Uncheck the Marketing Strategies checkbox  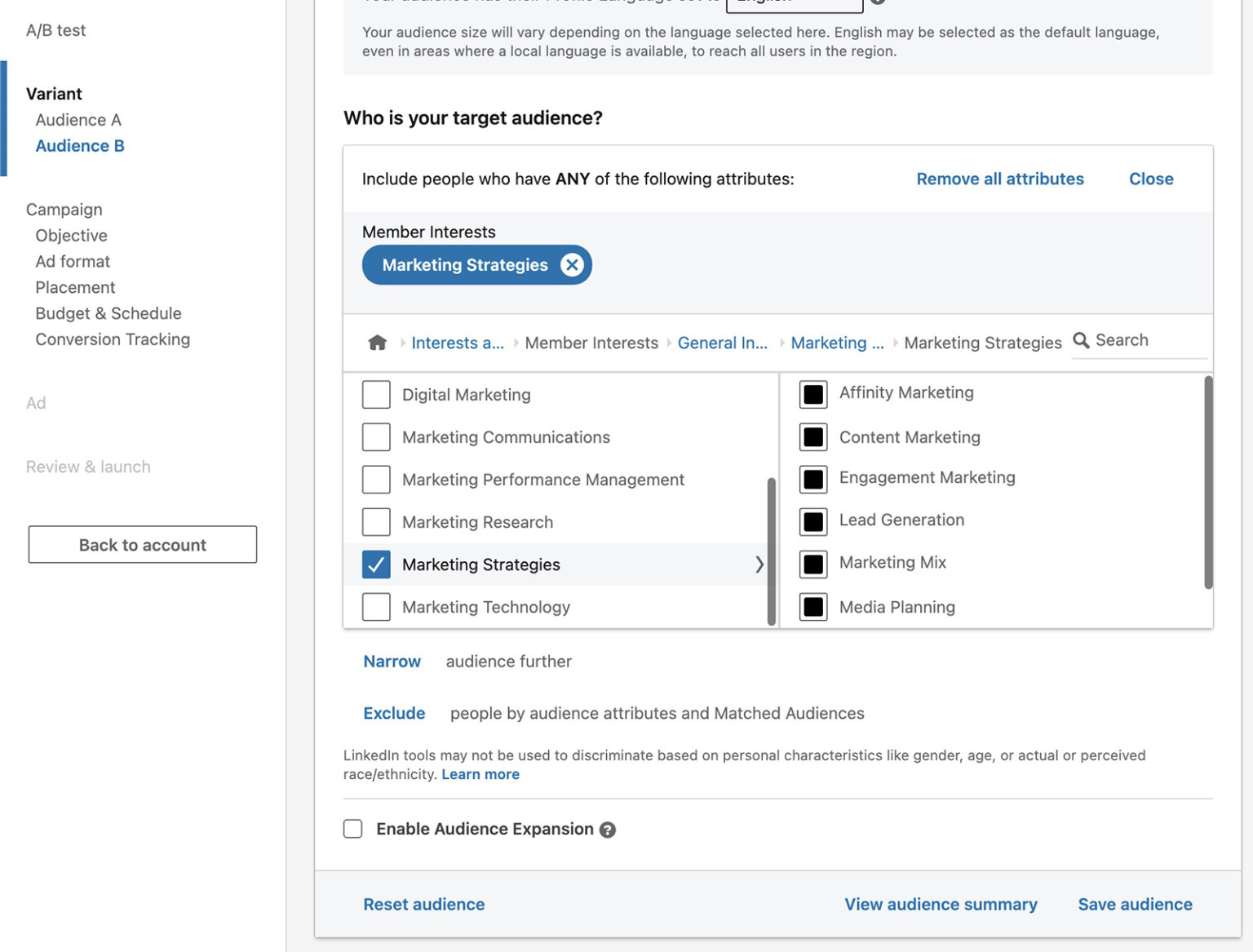[376, 564]
